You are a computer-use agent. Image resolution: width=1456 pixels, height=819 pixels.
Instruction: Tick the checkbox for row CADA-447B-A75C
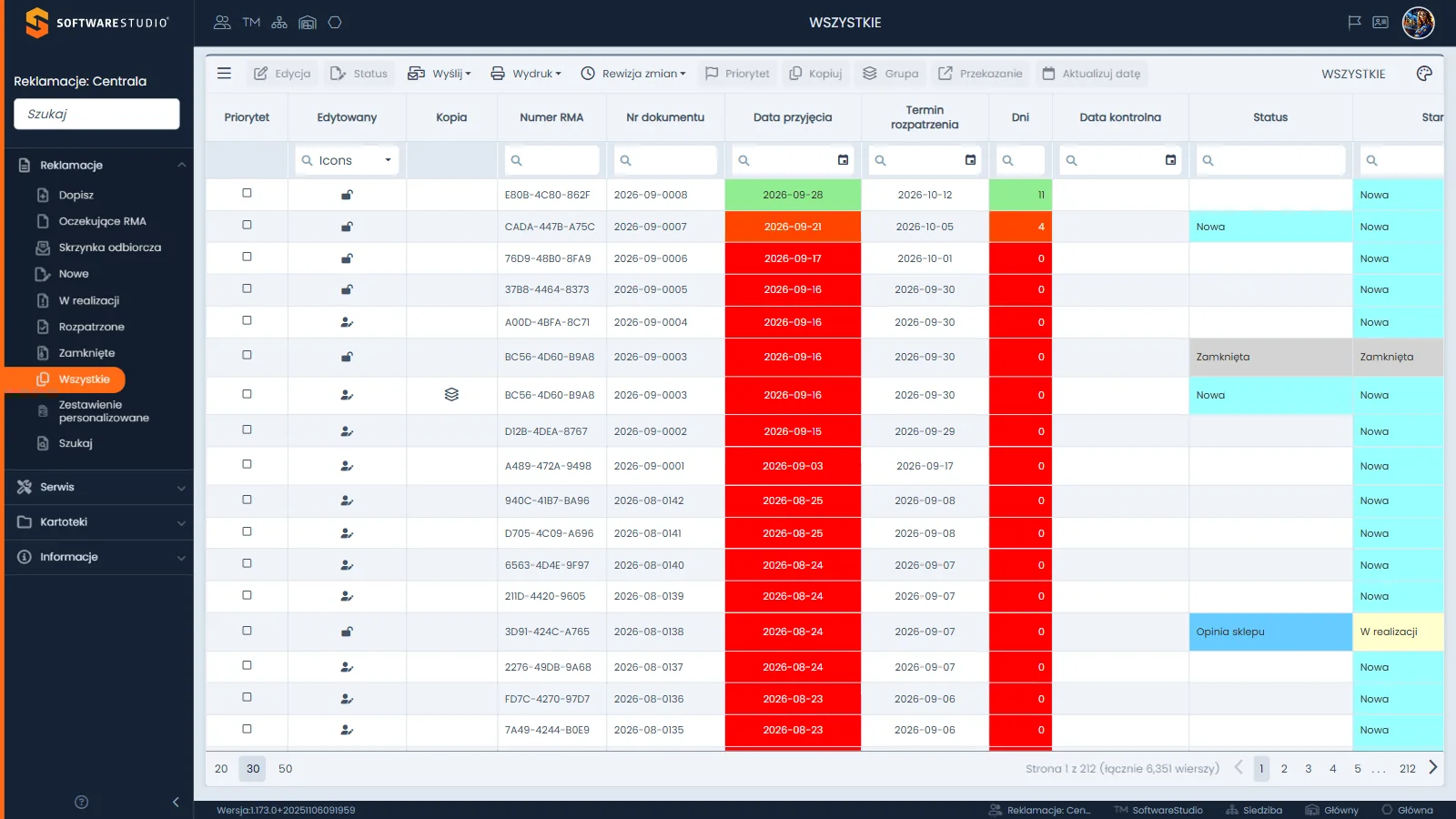click(x=247, y=226)
